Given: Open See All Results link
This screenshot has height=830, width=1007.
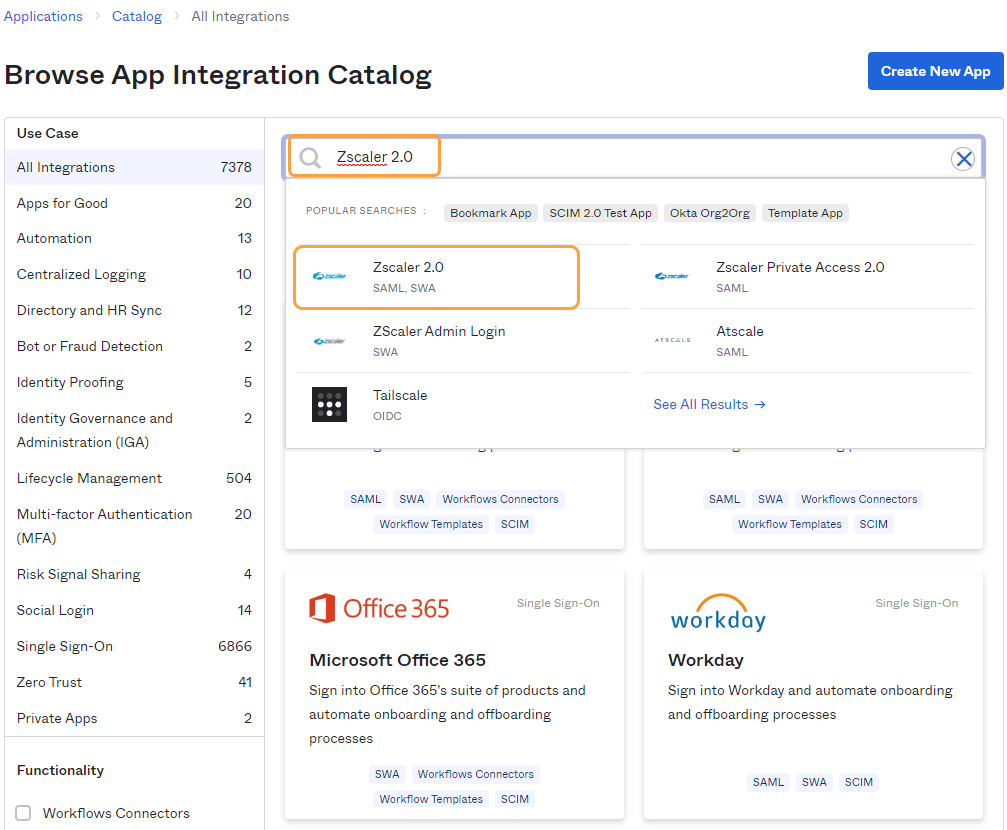Looking at the screenshot, I should [709, 404].
